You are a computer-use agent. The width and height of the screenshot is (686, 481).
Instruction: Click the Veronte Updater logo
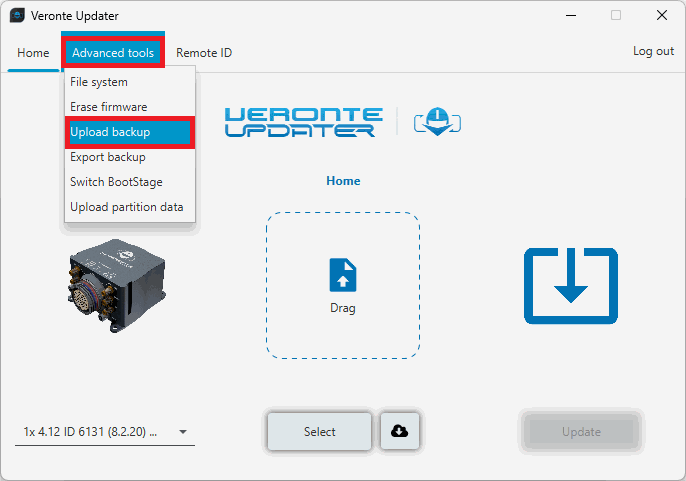click(300, 122)
